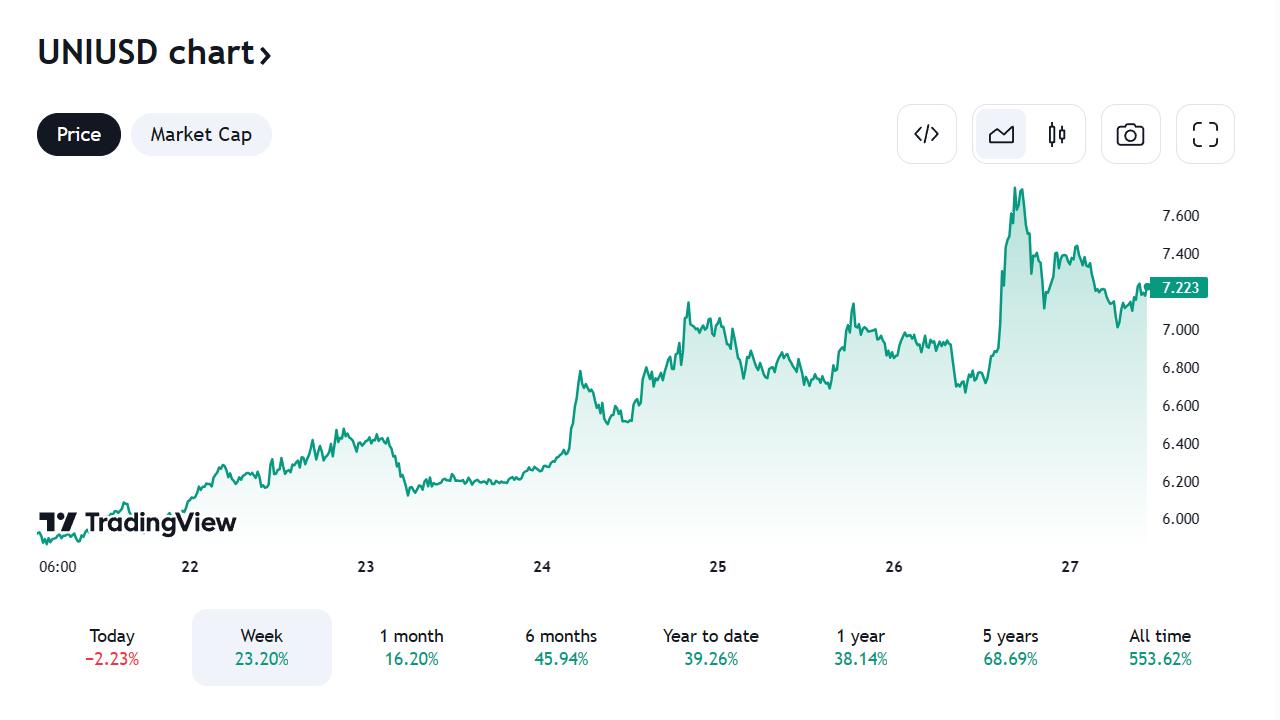Take a chart snapshot with camera icon

pos(1130,134)
